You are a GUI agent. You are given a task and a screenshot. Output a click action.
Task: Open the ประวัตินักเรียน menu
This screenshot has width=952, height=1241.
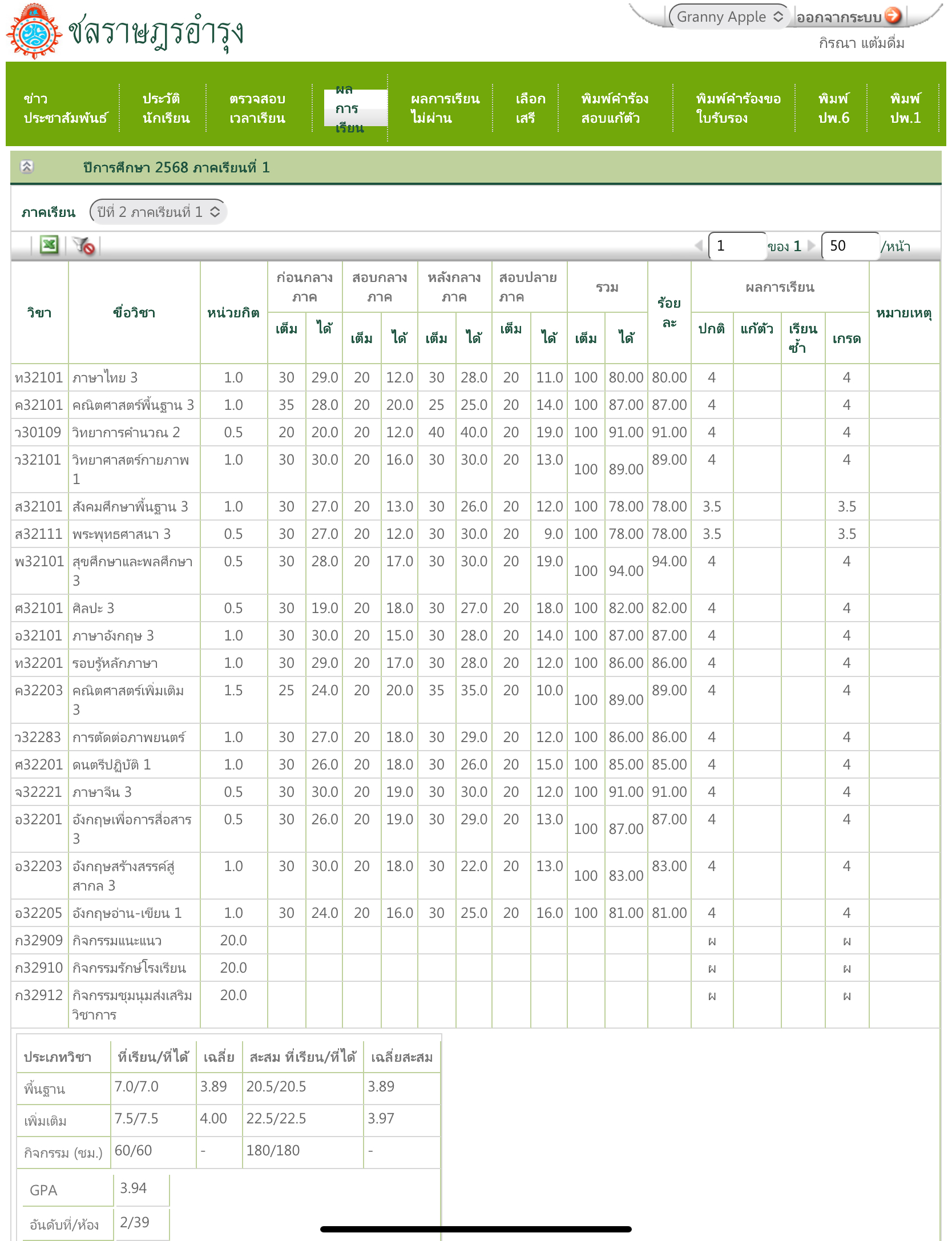pos(166,108)
